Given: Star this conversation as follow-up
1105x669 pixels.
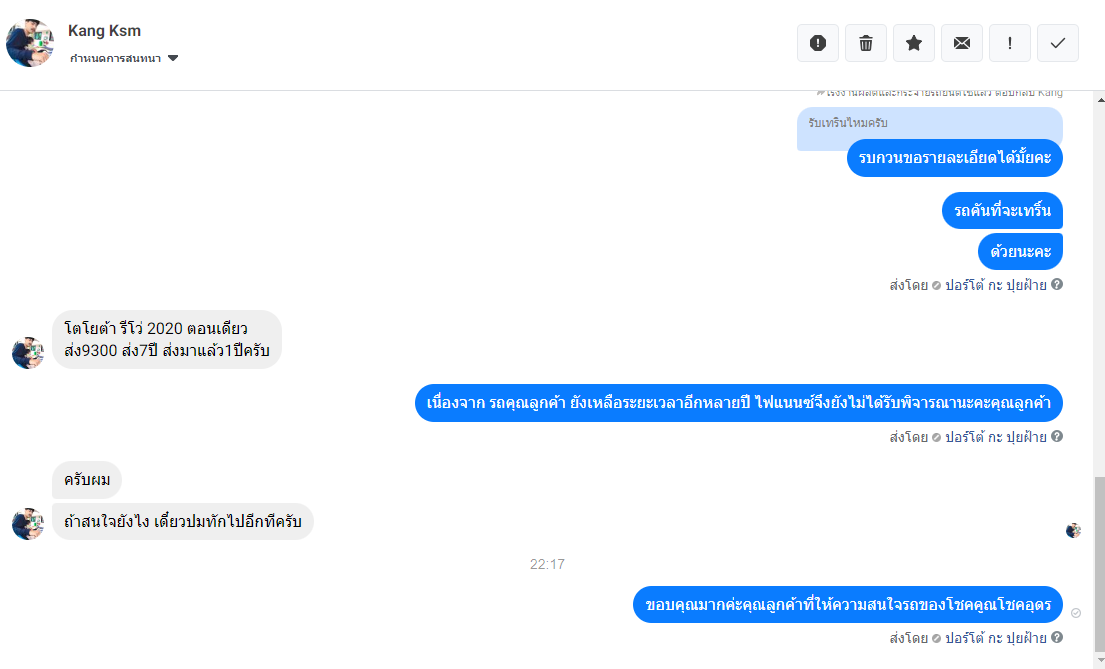Looking at the screenshot, I should click(913, 43).
